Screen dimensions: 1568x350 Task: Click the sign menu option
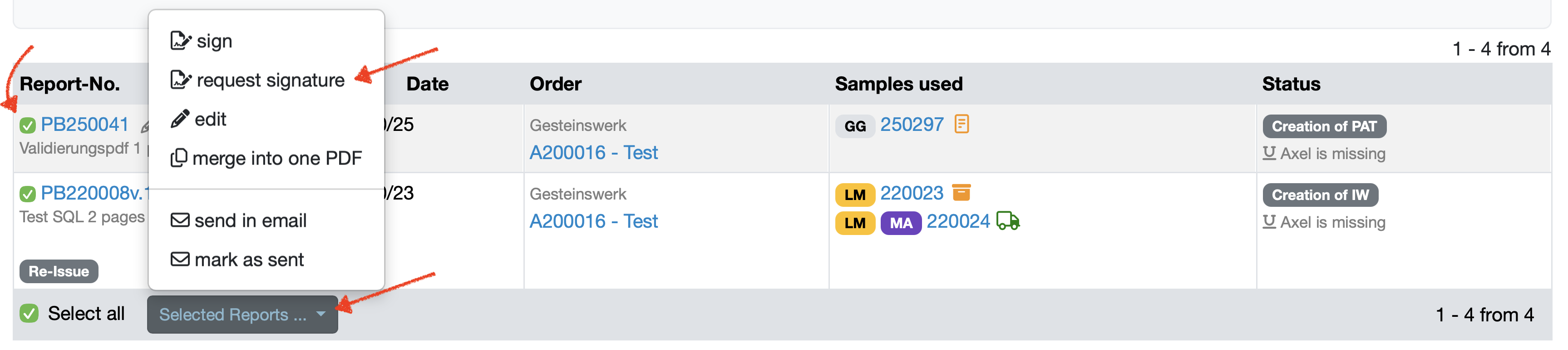202,41
